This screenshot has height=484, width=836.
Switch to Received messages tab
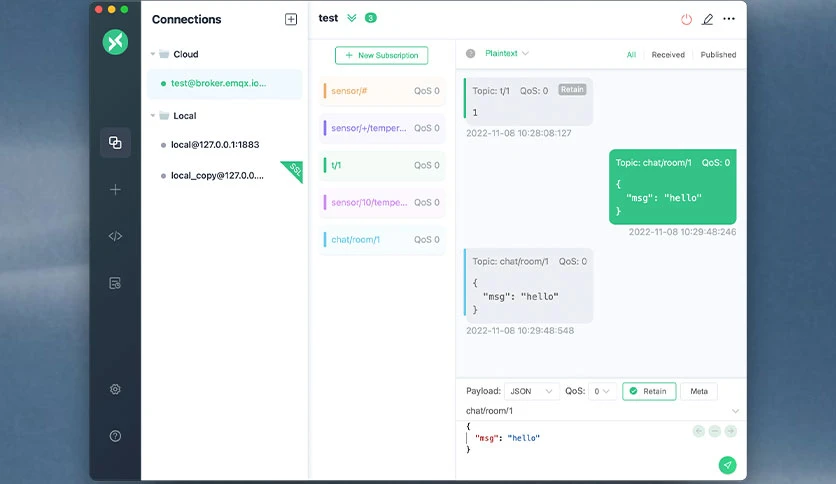point(668,54)
